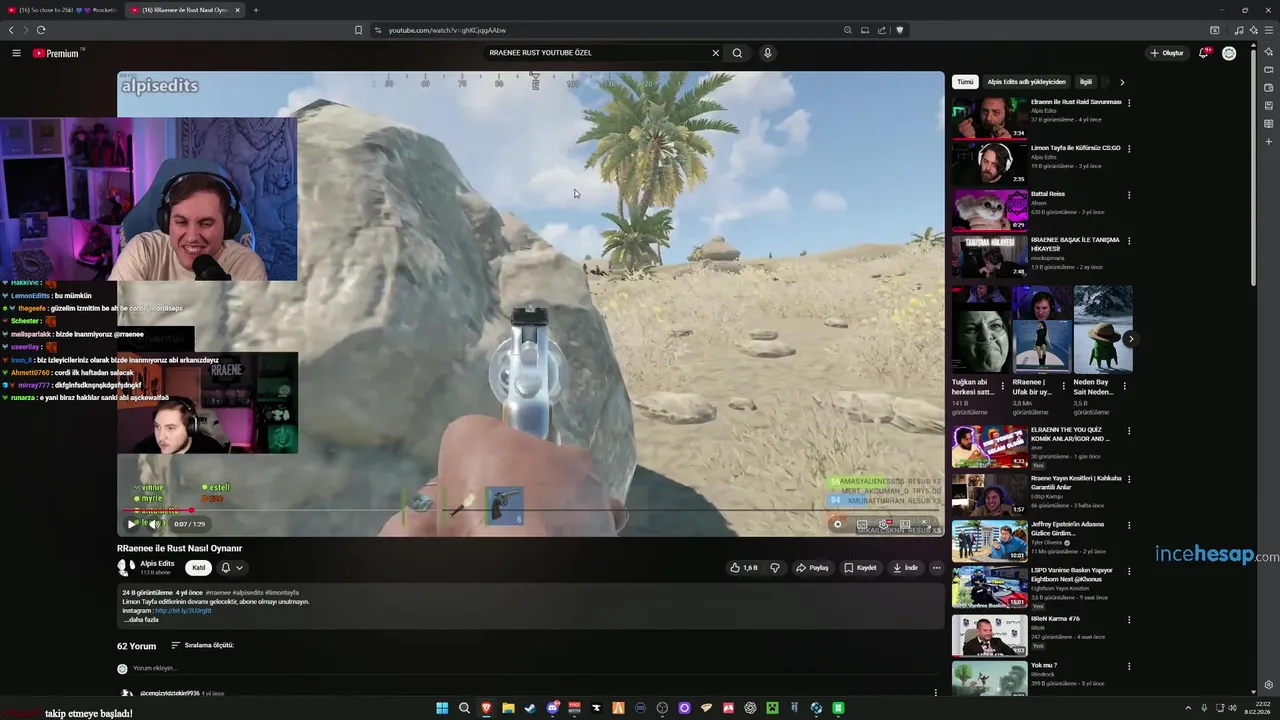This screenshot has height=720, width=1280.
Task: Download video with İndir button
Action: click(x=906, y=568)
